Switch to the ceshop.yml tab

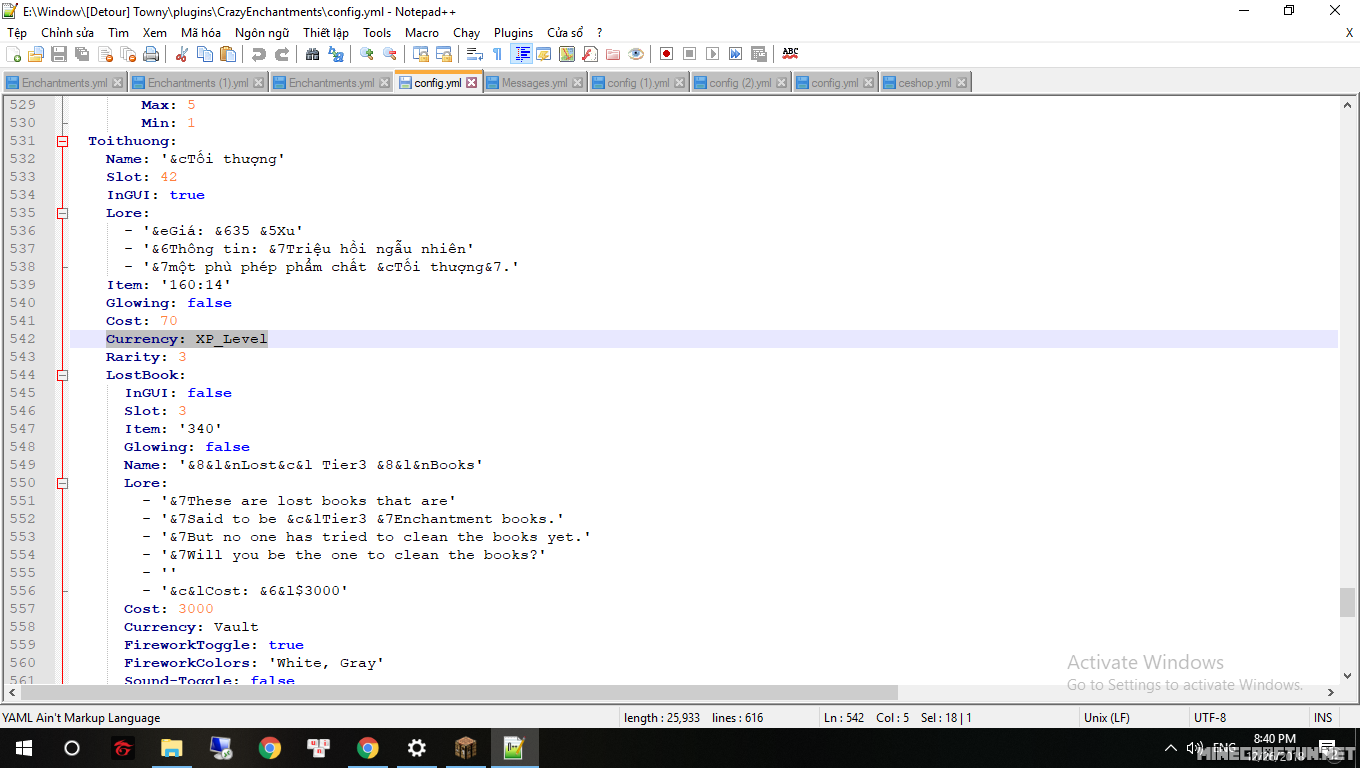tap(925, 83)
